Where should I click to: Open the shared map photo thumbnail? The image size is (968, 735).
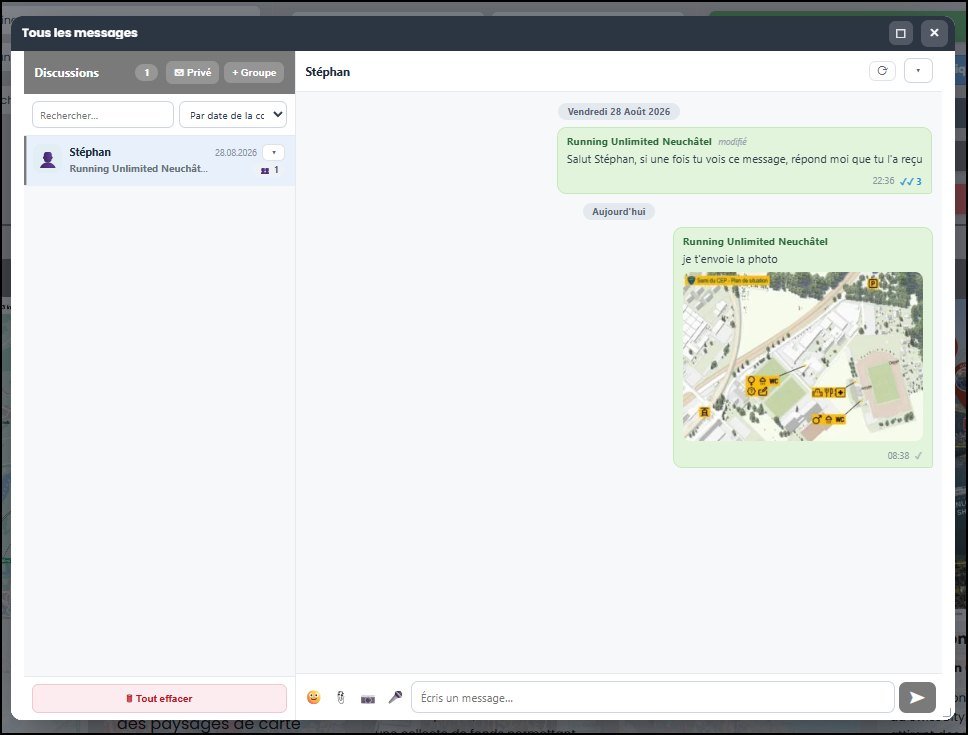[803, 356]
